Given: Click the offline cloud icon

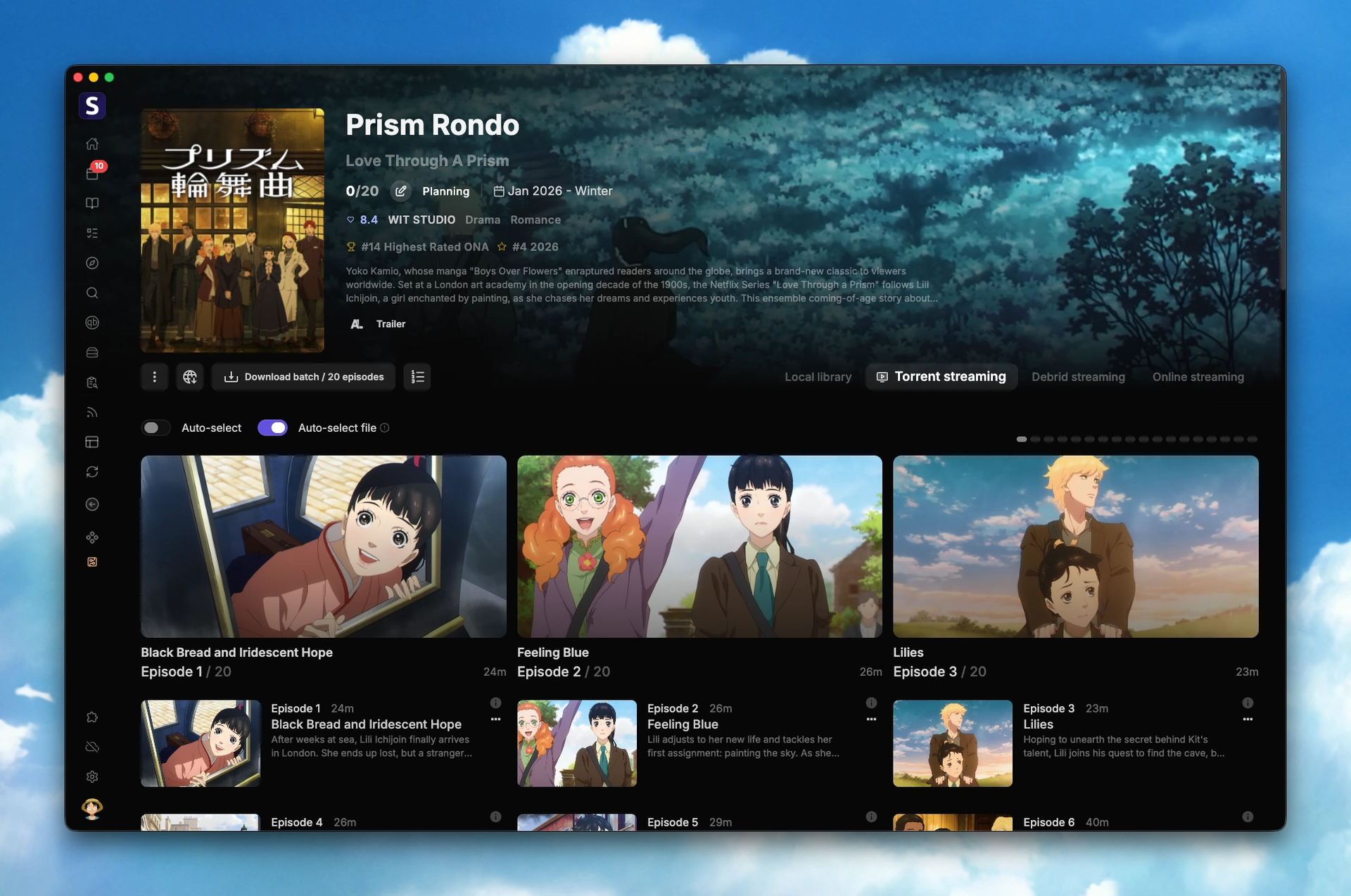Looking at the screenshot, I should (x=92, y=747).
